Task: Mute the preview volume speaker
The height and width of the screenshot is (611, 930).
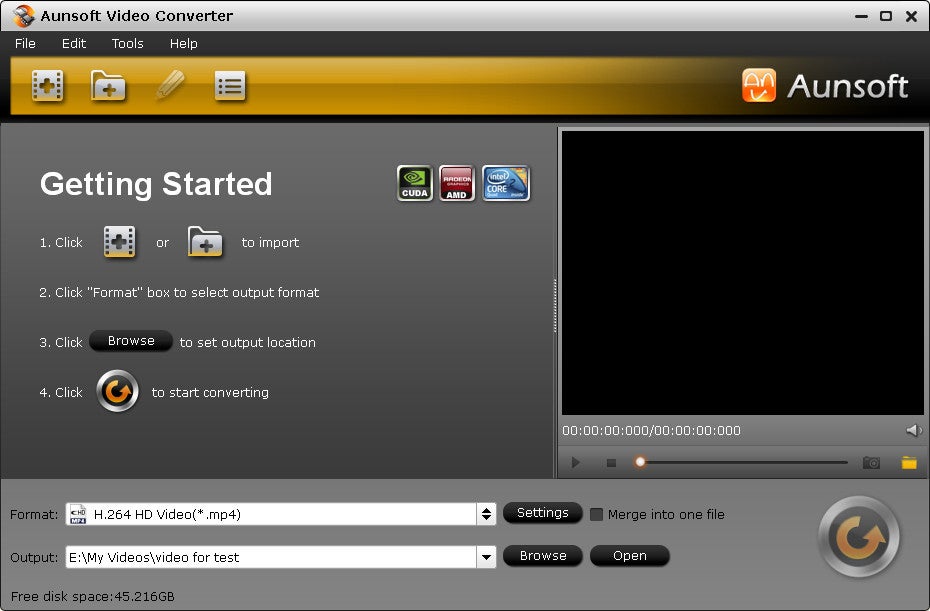Action: point(914,430)
